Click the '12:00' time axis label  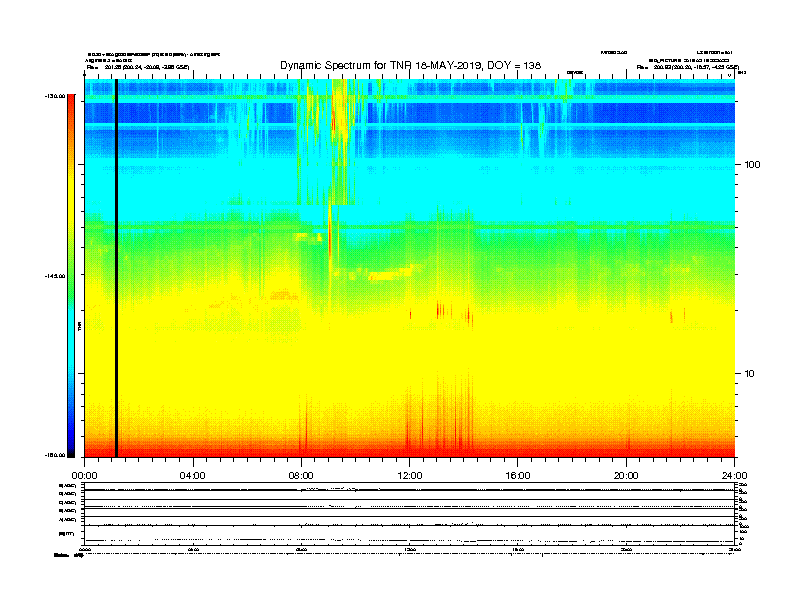410,476
